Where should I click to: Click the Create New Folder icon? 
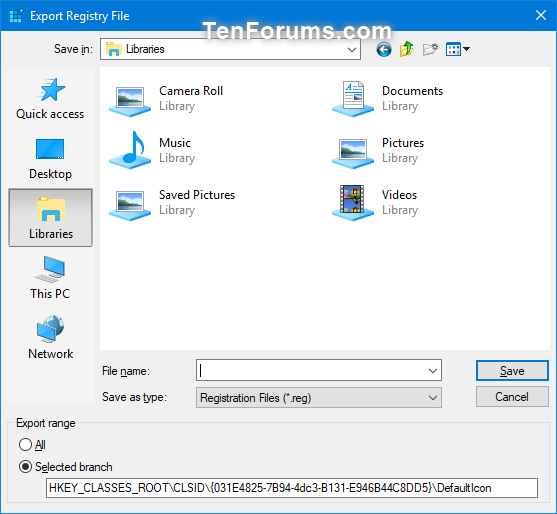pyautogui.click(x=430, y=49)
